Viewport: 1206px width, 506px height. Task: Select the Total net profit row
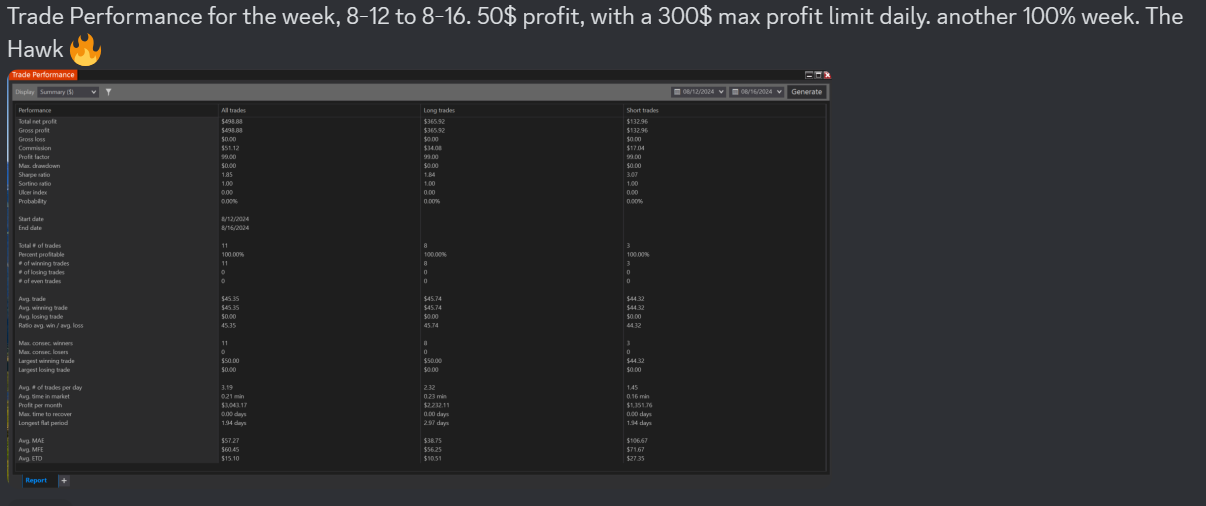tap(421, 121)
